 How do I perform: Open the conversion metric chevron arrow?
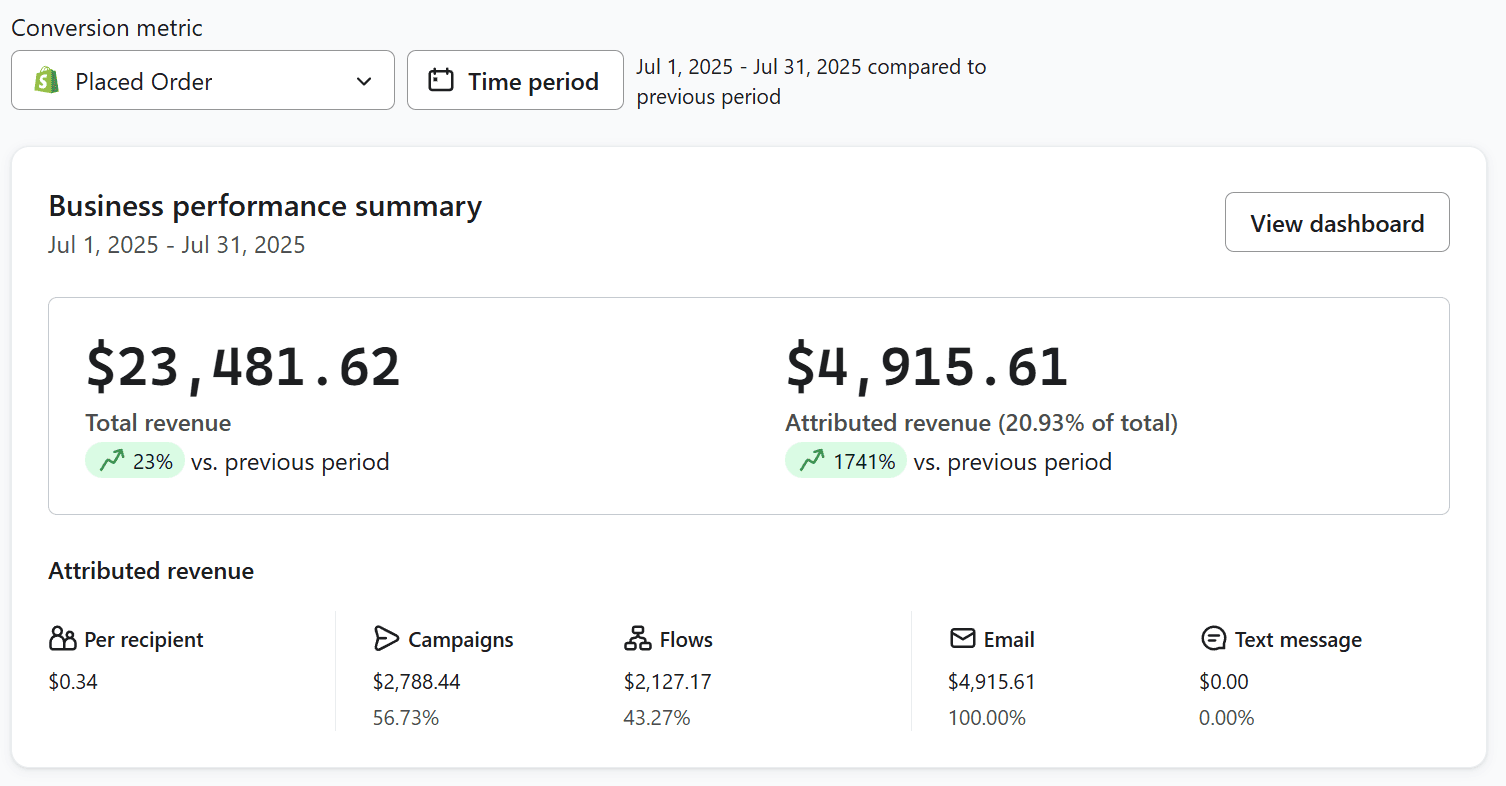click(364, 80)
